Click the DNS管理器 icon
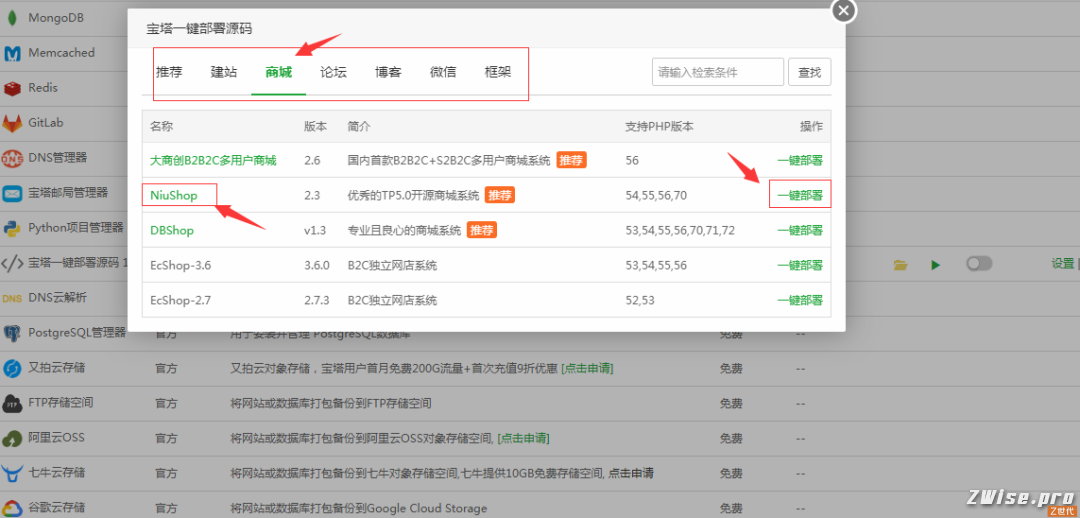 pyautogui.click(x=12, y=158)
